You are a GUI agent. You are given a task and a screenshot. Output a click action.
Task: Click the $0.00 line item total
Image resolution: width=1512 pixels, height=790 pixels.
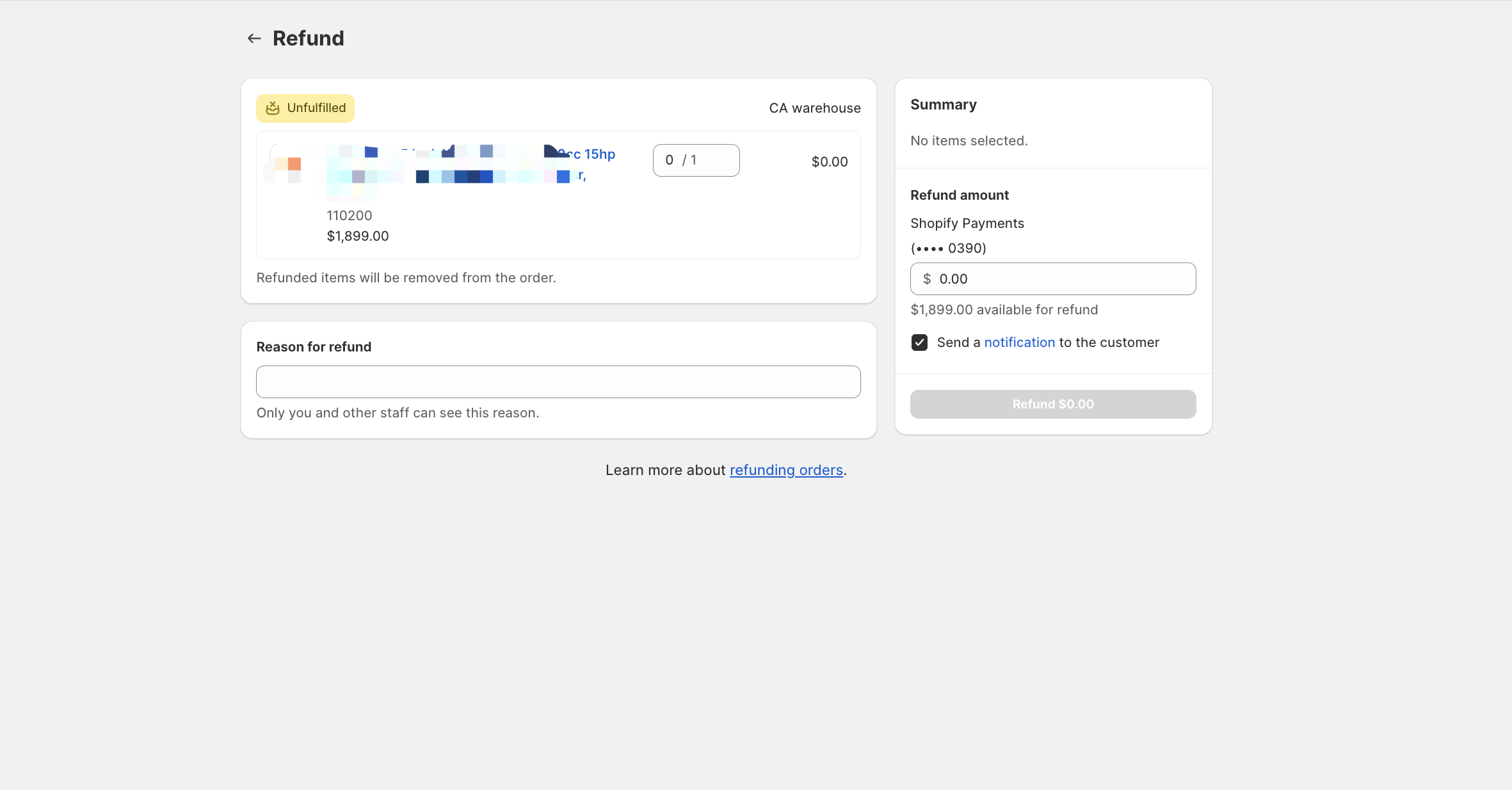pyautogui.click(x=829, y=162)
